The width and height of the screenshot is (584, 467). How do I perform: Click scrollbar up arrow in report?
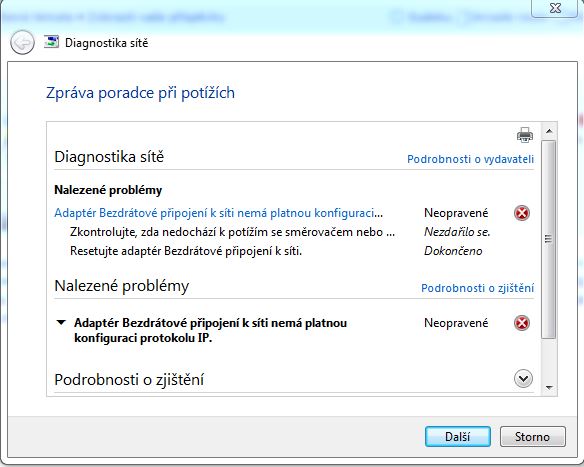[549, 131]
